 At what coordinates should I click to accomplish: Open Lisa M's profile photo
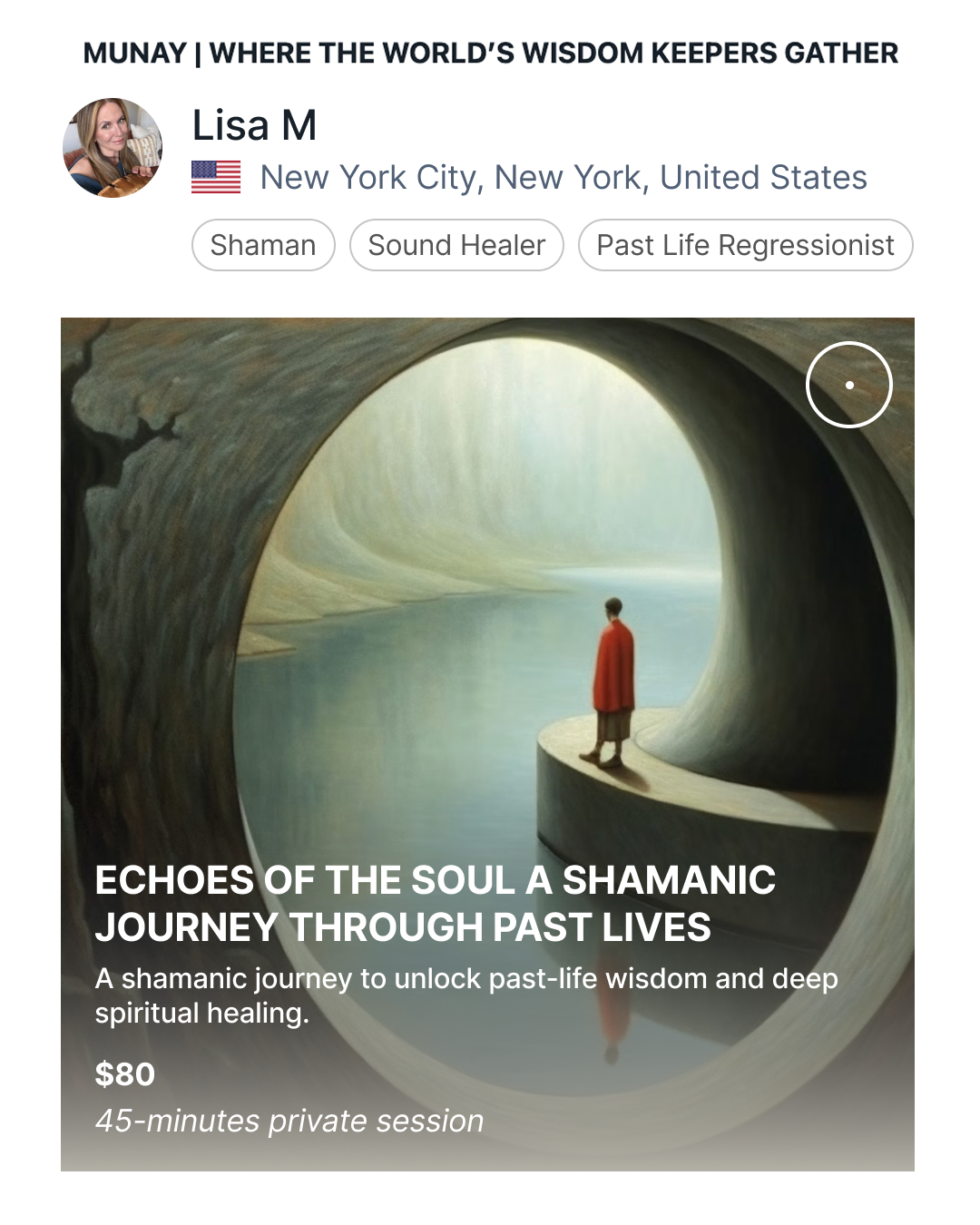coord(113,148)
